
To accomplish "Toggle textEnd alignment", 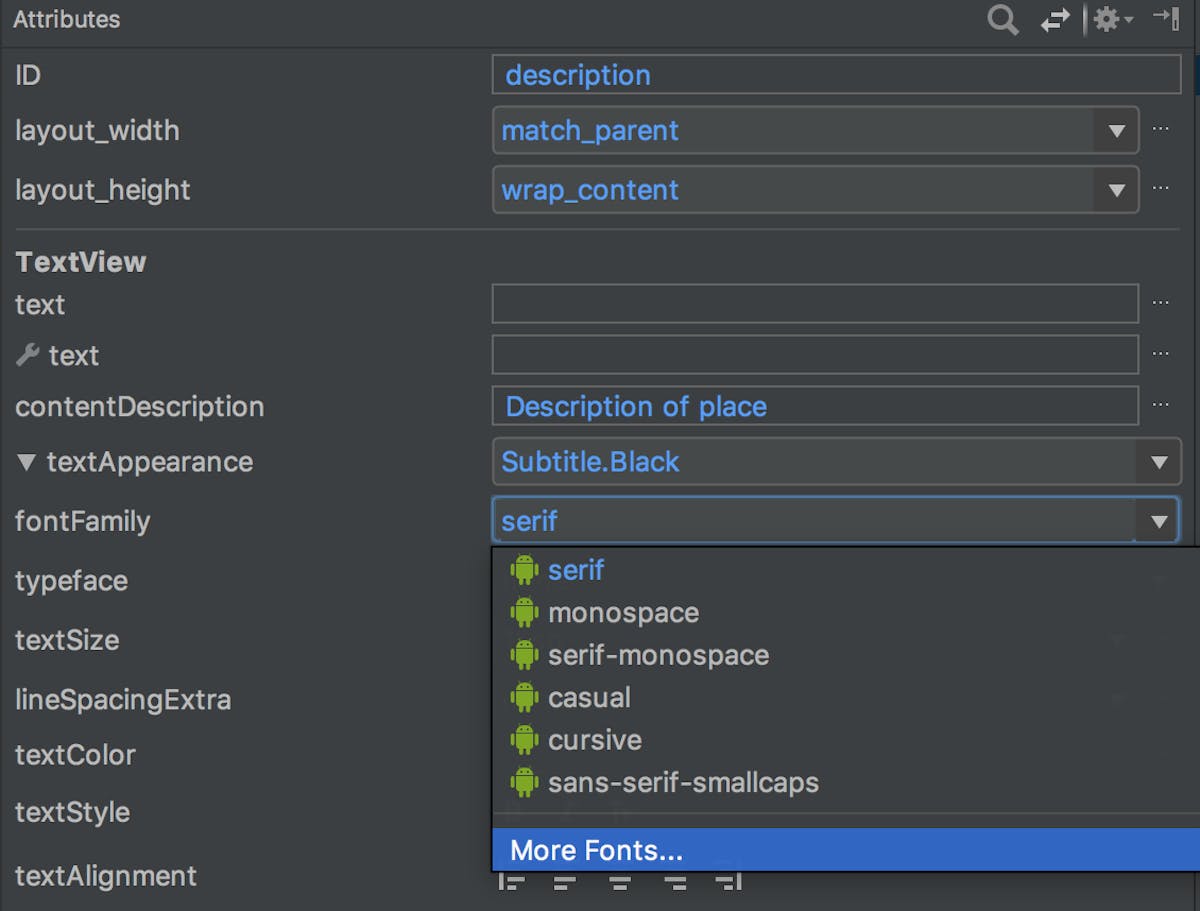I will coord(675,884).
